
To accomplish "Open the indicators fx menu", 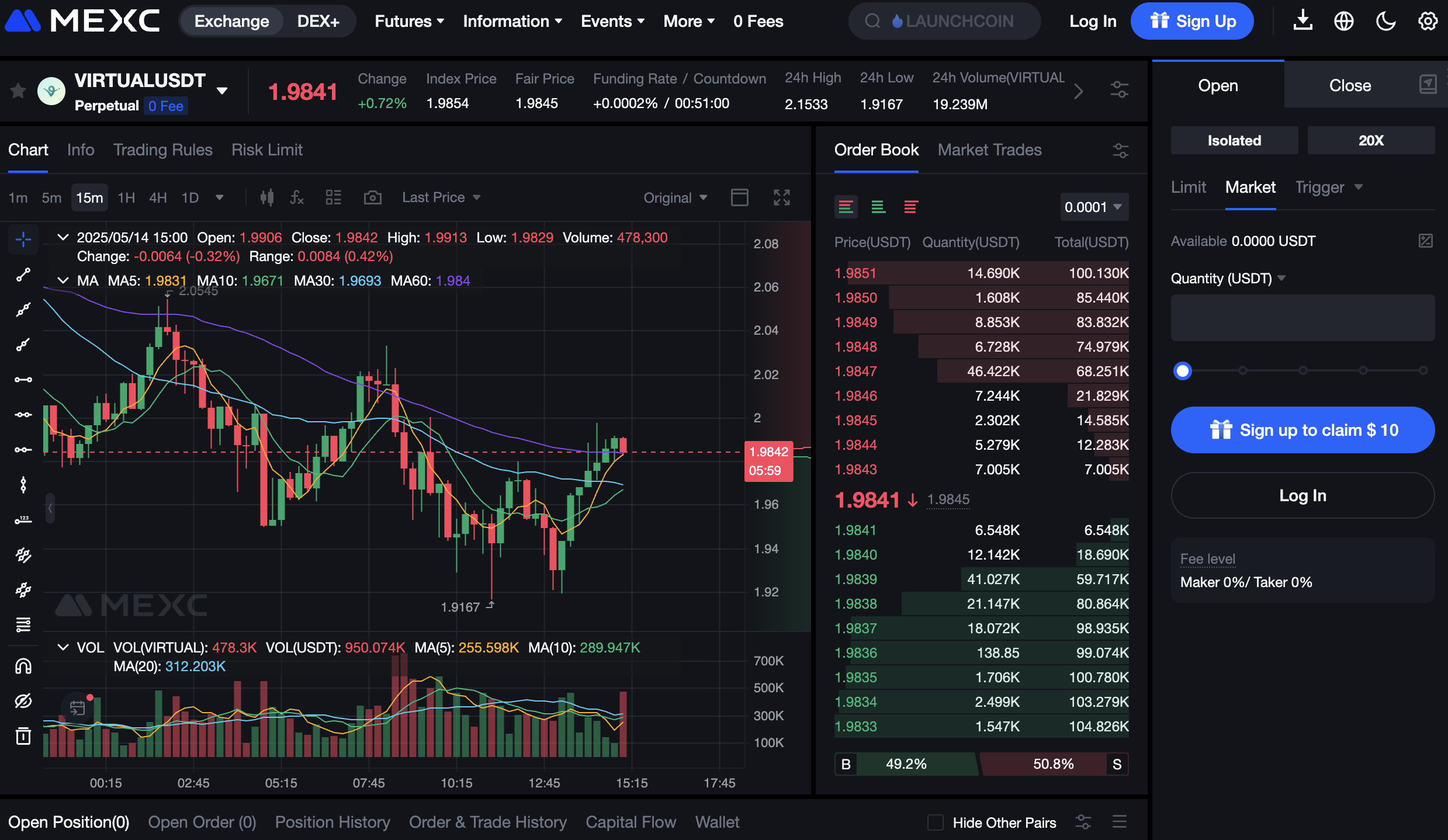I will point(297,197).
